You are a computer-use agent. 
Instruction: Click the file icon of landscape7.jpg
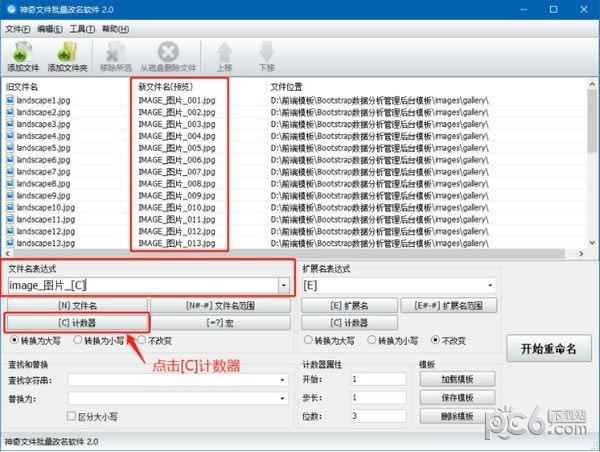point(10,171)
